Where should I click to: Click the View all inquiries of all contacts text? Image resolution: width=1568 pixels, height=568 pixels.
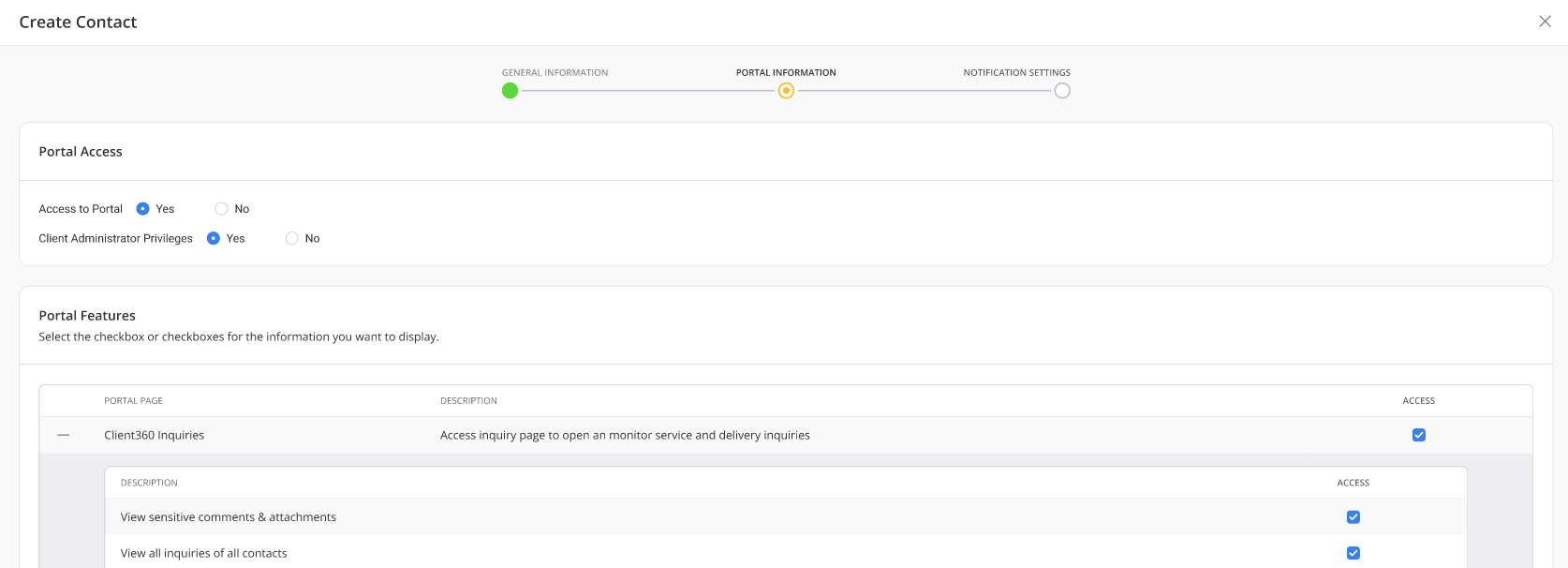[204, 553]
